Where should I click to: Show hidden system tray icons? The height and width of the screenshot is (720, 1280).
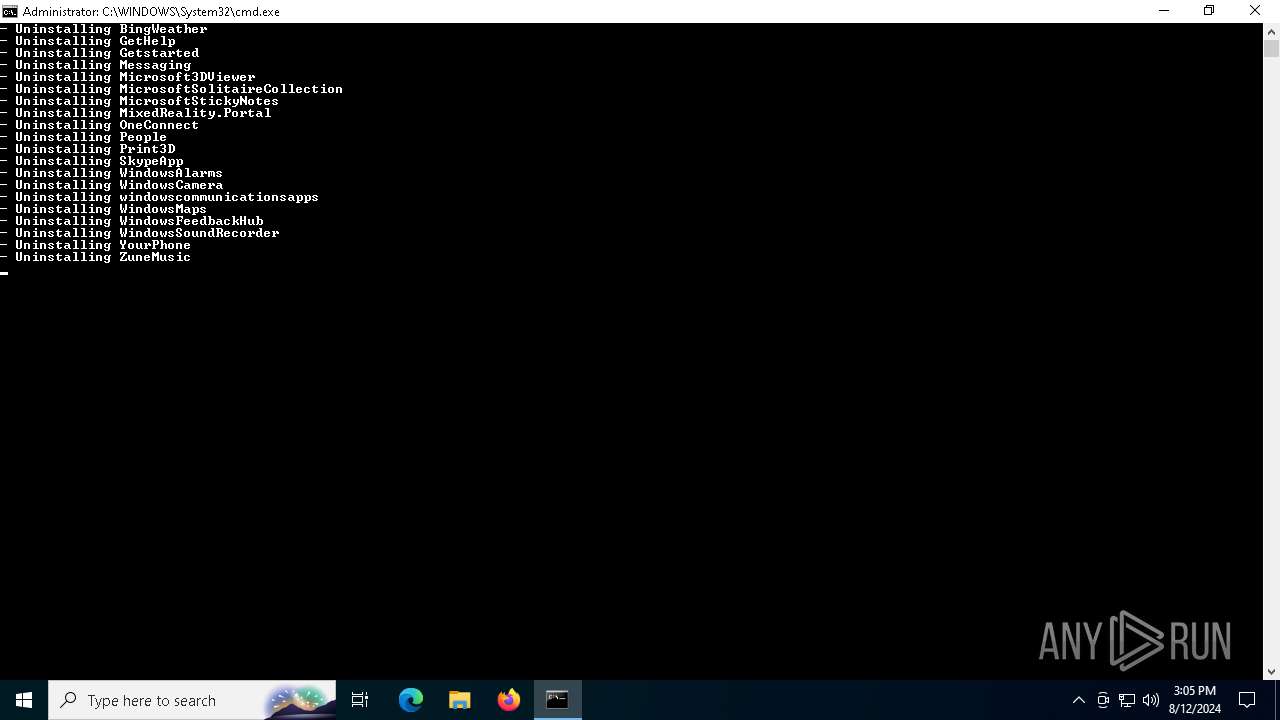[x=1078, y=700]
